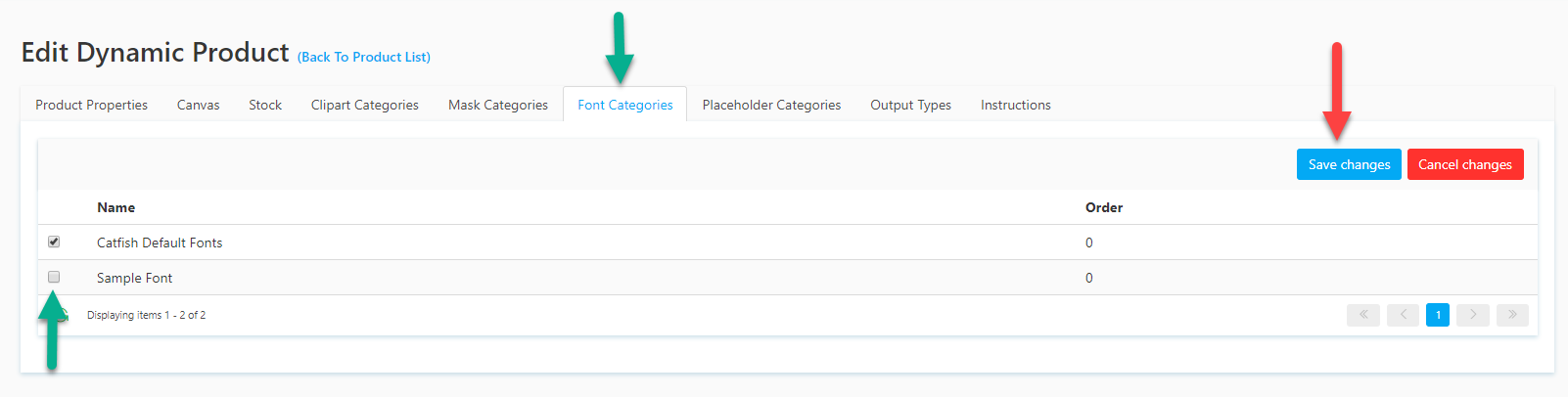Click the Save changes button
Screen dimensions: 1568x397
[1349, 164]
